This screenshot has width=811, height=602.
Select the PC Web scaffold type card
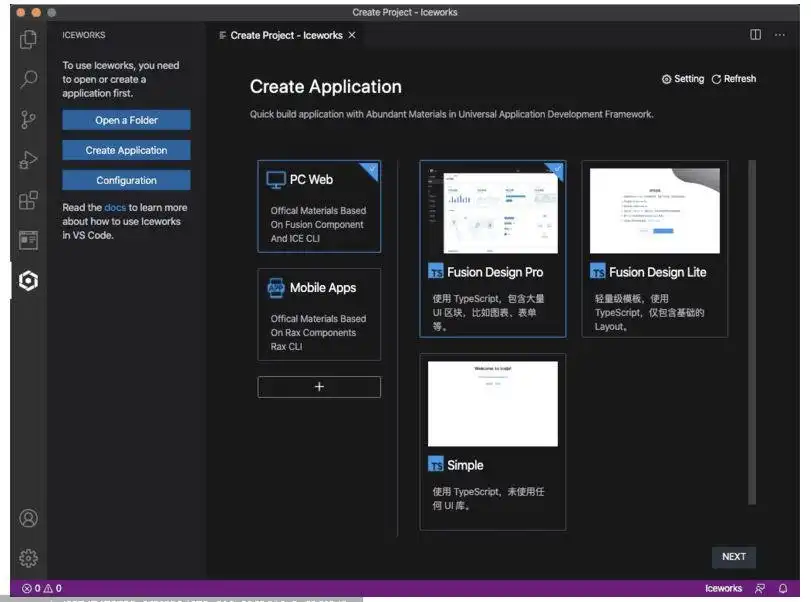[x=319, y=206]
